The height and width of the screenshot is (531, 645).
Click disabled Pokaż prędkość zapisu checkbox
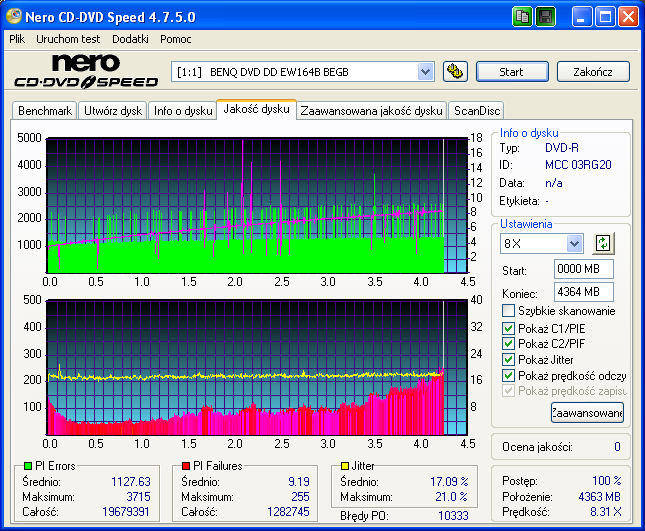click(x=508, y=391)
